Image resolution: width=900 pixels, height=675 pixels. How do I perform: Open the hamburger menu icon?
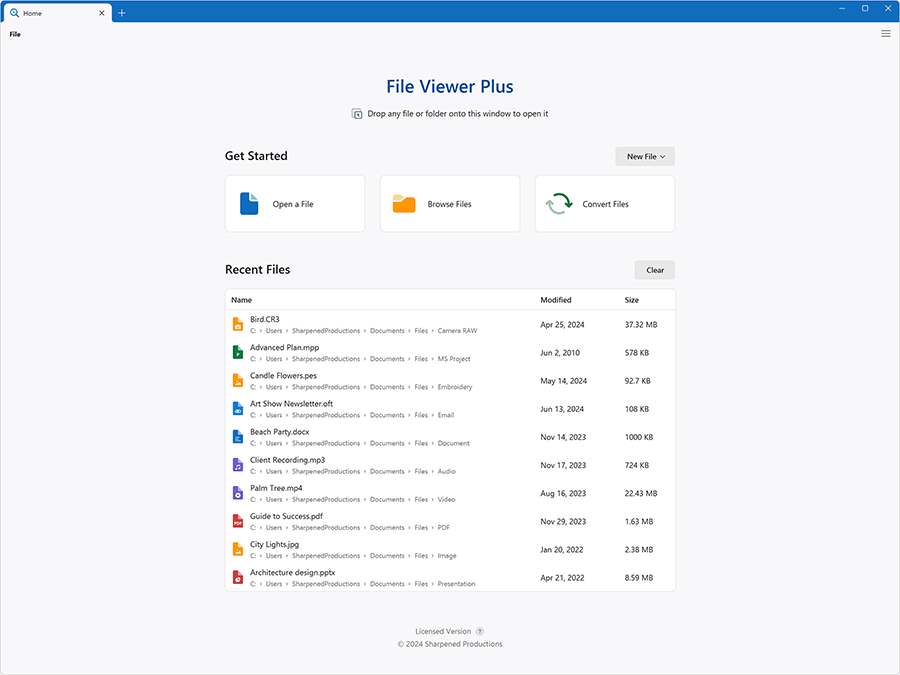point(886,34)
